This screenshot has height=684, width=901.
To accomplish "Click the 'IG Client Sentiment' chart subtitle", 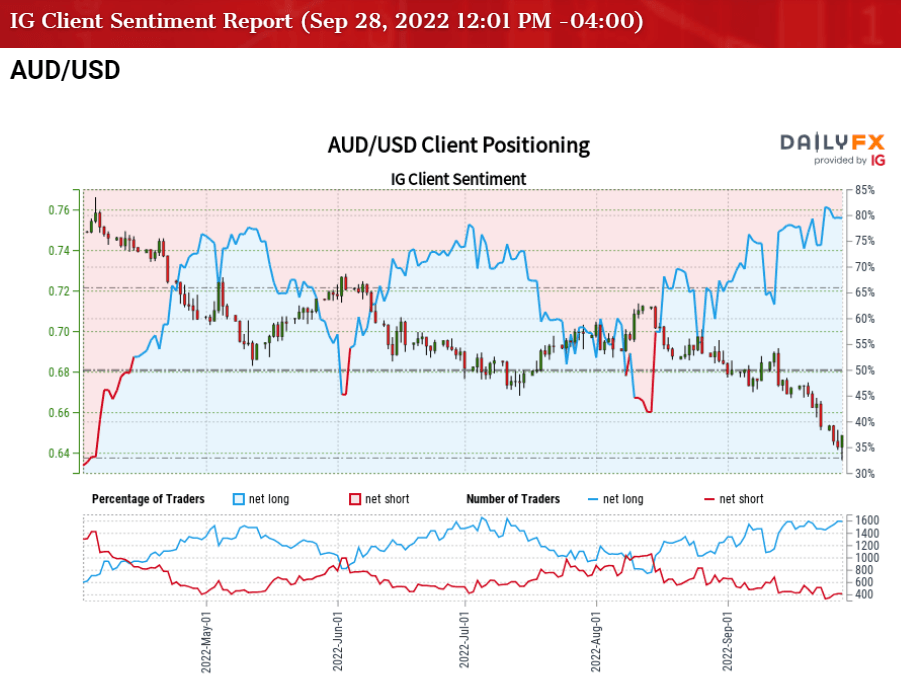I will coord(459,179).
